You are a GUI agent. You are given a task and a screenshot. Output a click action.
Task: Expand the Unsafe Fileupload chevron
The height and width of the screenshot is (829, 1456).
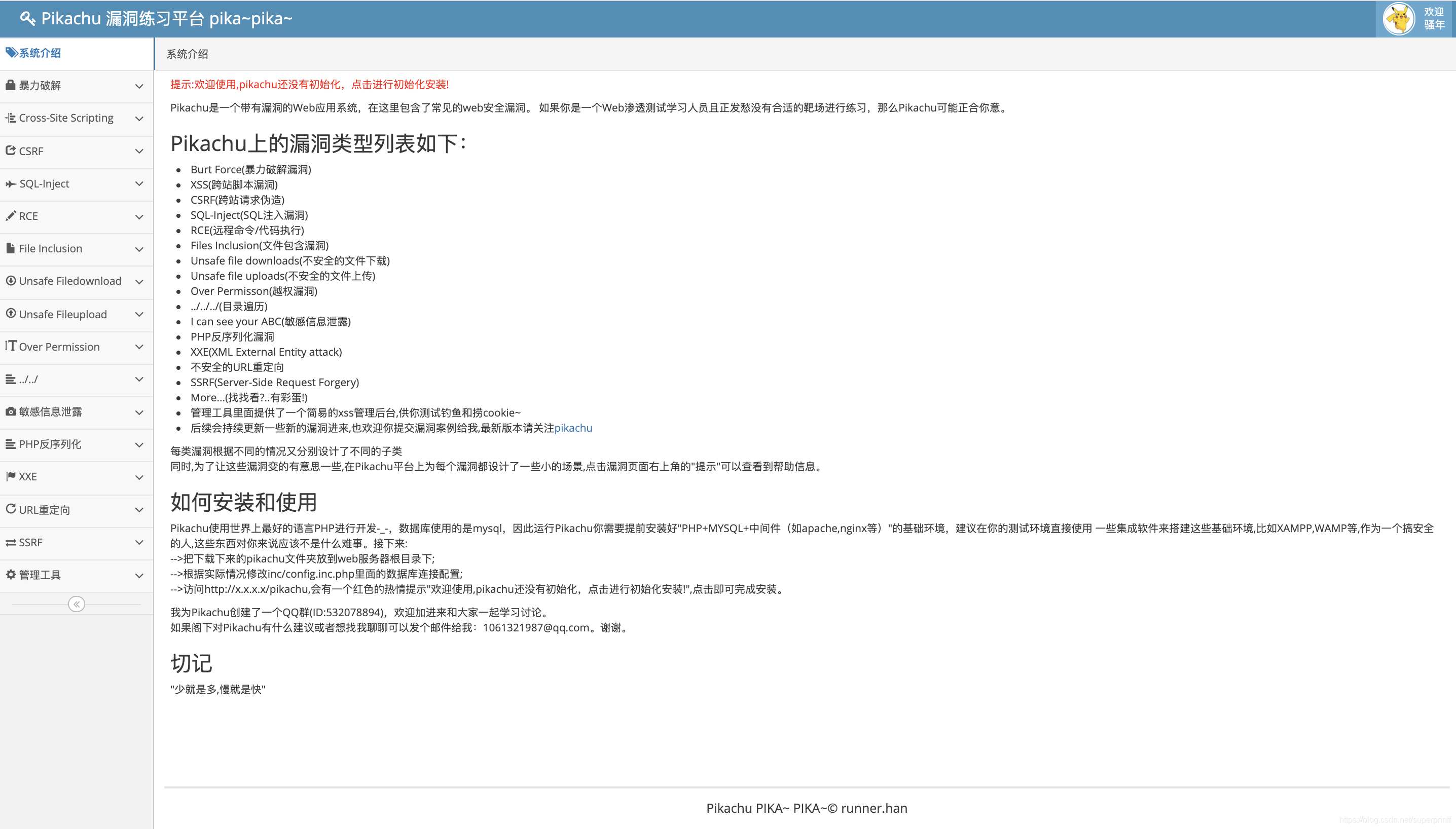pos(139,314)
